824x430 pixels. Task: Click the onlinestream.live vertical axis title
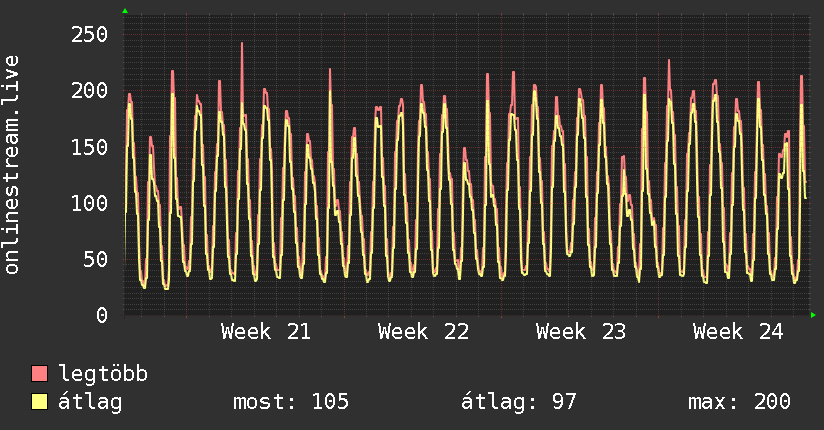pos(11,165)
